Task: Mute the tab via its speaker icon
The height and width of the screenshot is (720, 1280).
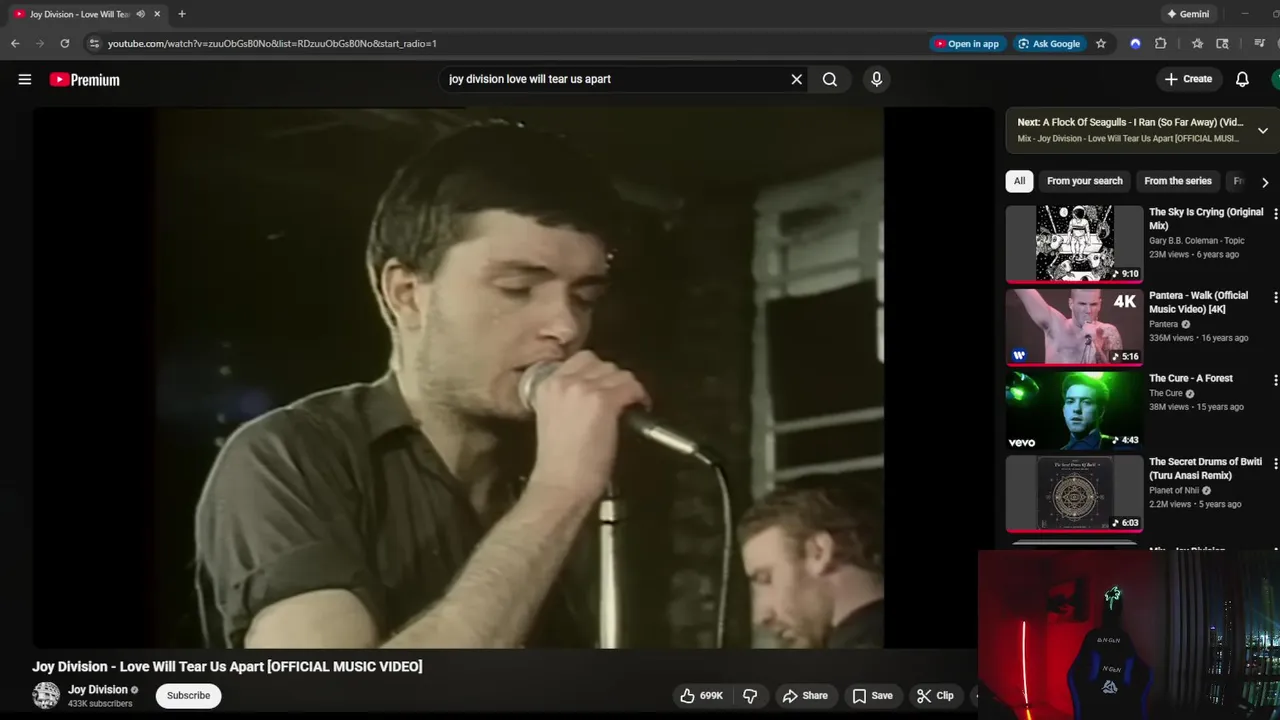Action: tap(140, 14)
